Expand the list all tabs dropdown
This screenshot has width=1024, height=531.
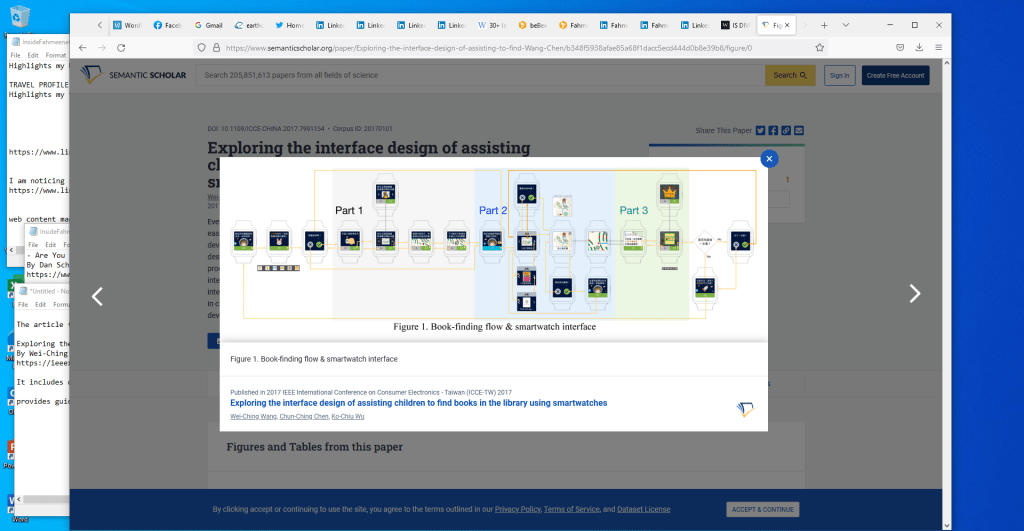tap(846, 24)
